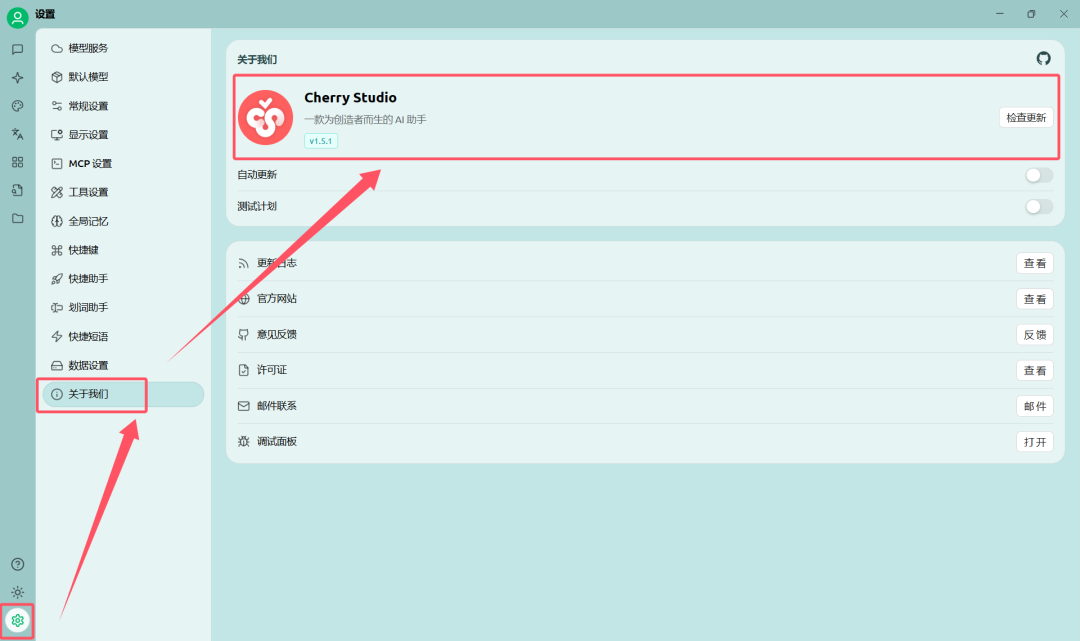Open the translate sidebar icon
Viewport: 1080px width, 641px height.
pos(17,134)
